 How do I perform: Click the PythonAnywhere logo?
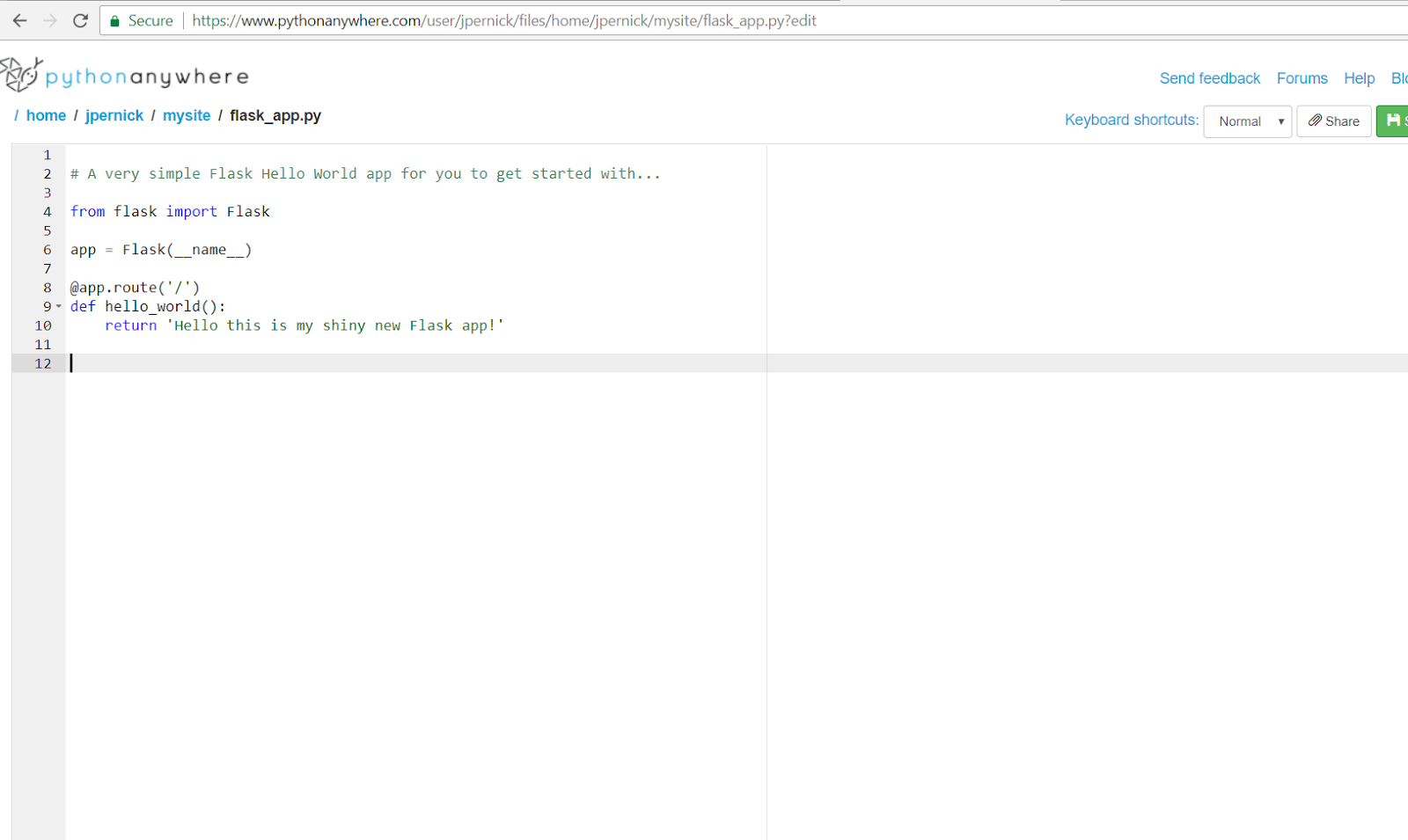point(125,76)
